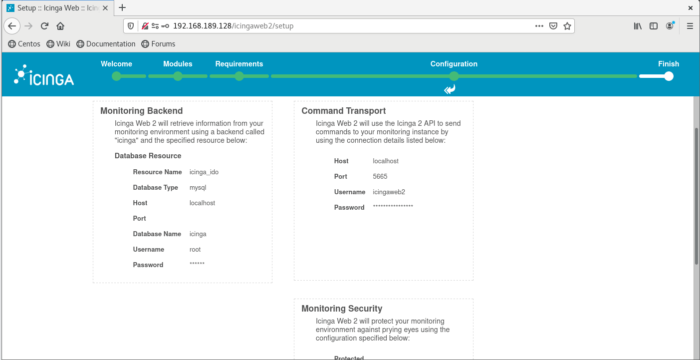Jump to the Welcome wizard step
Viewport: 700px width, 360px height.
point(116,64)
